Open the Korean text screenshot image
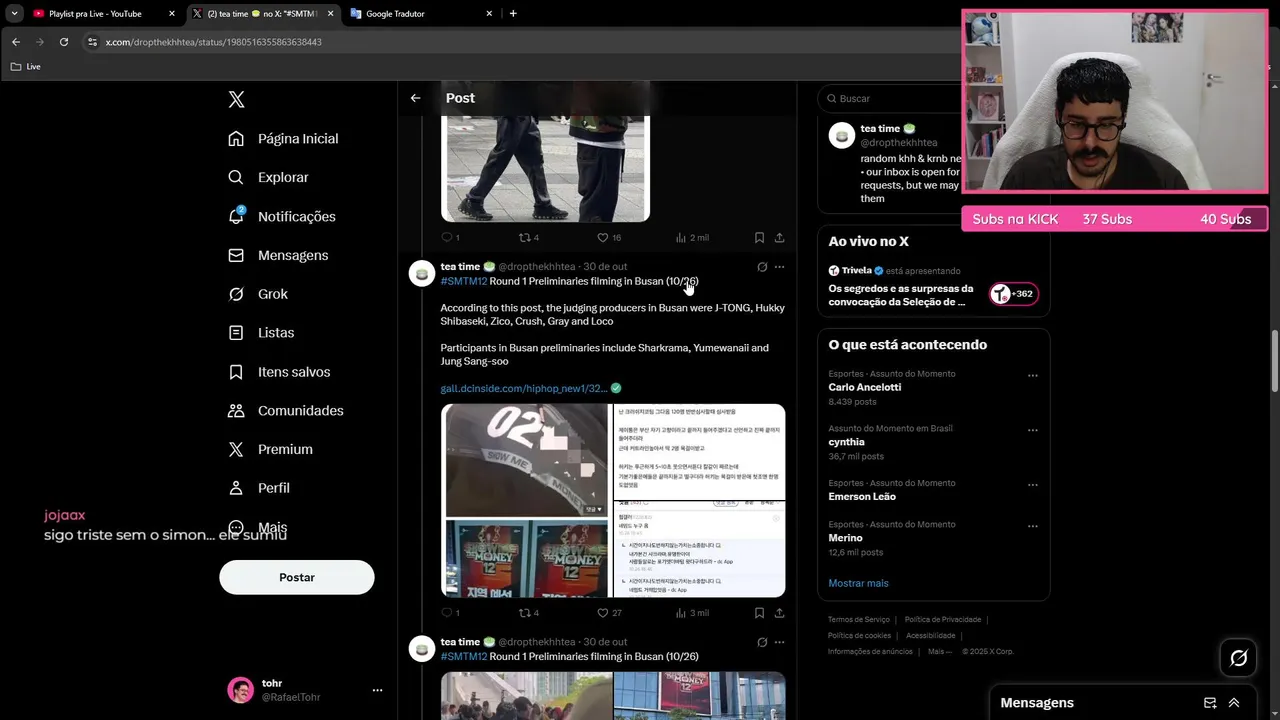Screen dimensions: 1280x720 pyautogui.click(x=698, y=451)
